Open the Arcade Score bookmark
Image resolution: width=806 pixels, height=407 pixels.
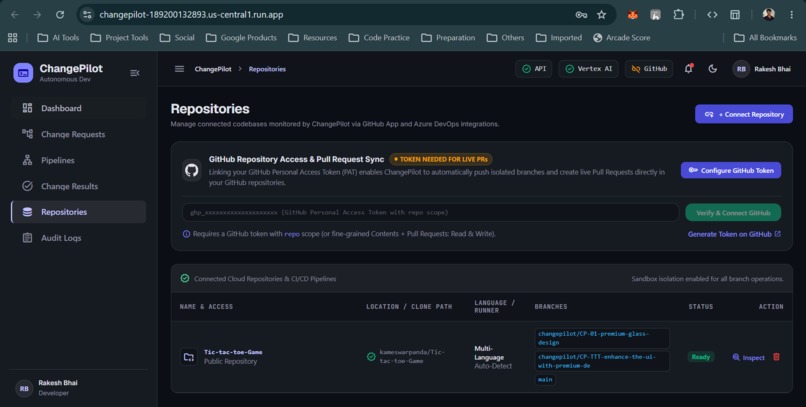click(x=621, y=38)
